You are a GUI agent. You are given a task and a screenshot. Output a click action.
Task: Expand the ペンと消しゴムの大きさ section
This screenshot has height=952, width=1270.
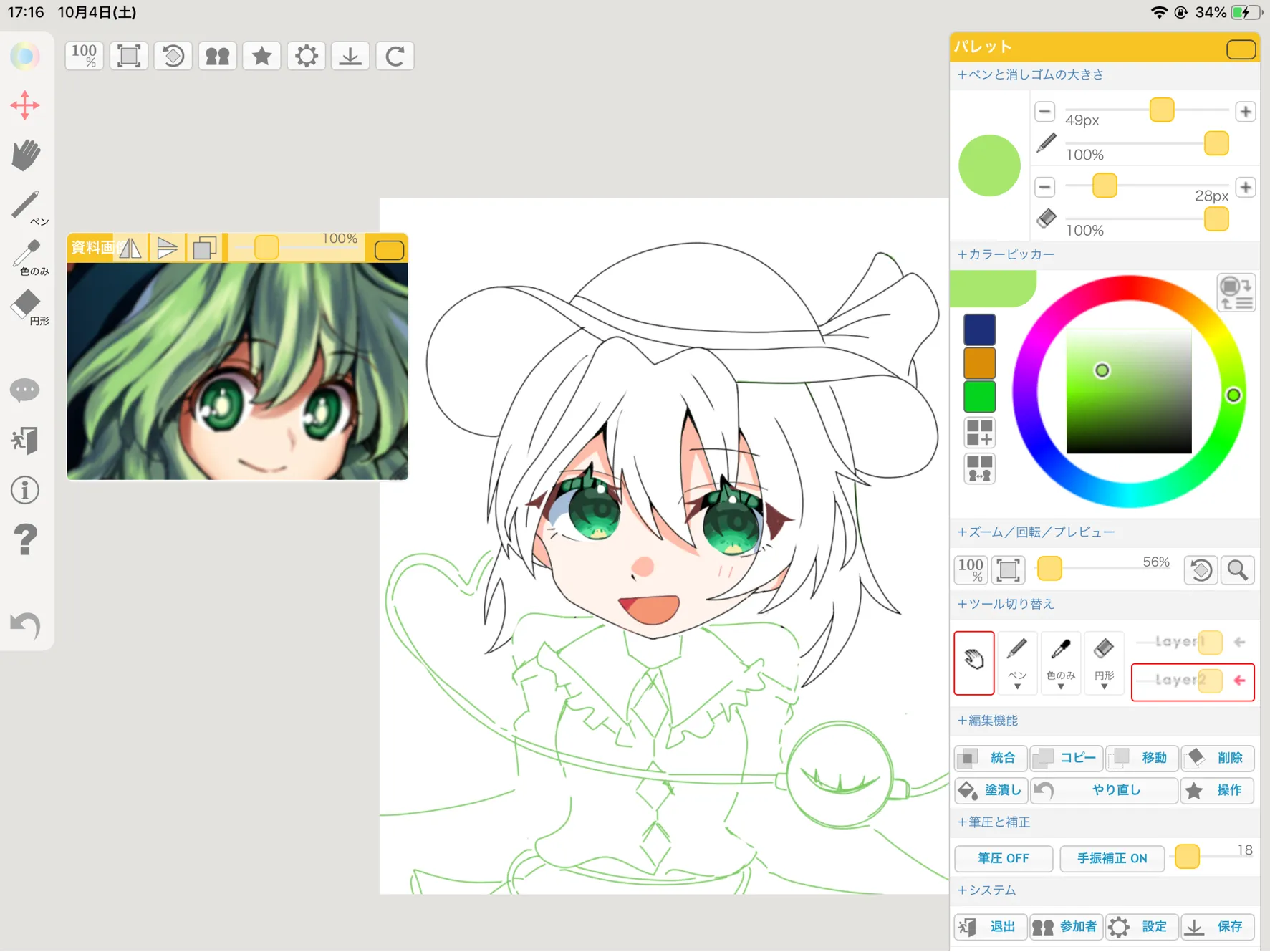coord(1031,74)
